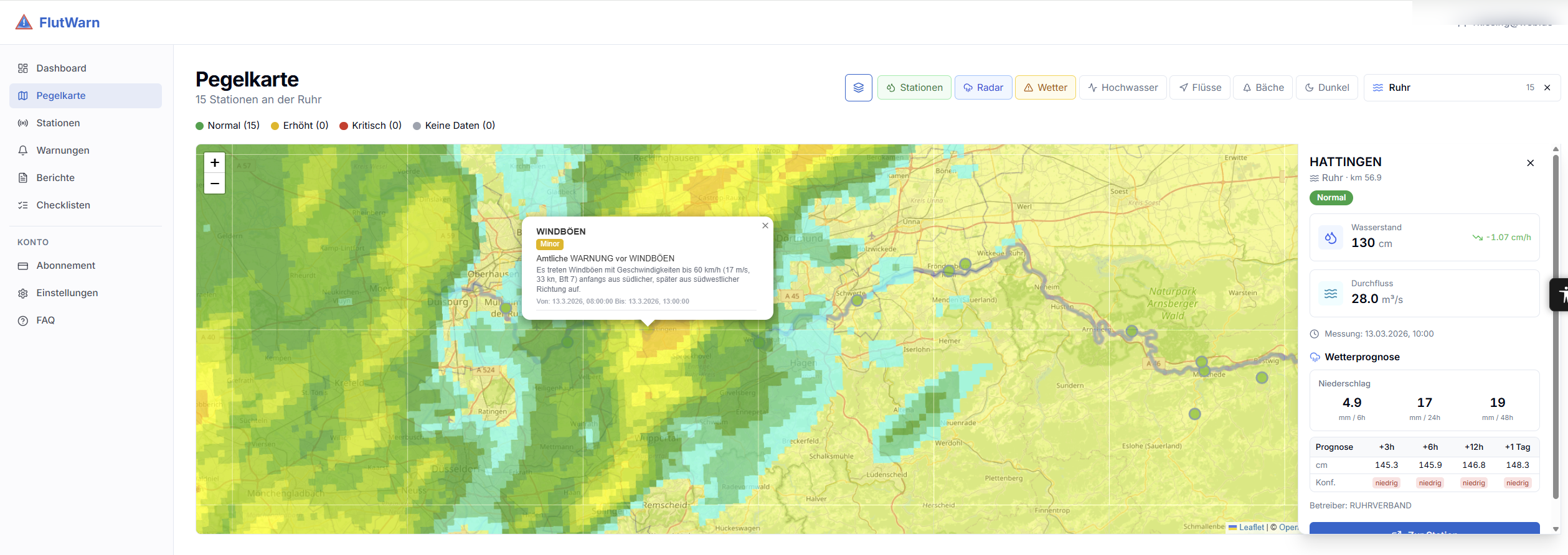1568x555 pixels.
Task: Click the Minor severity badge in popup
Action: point(550,245)
